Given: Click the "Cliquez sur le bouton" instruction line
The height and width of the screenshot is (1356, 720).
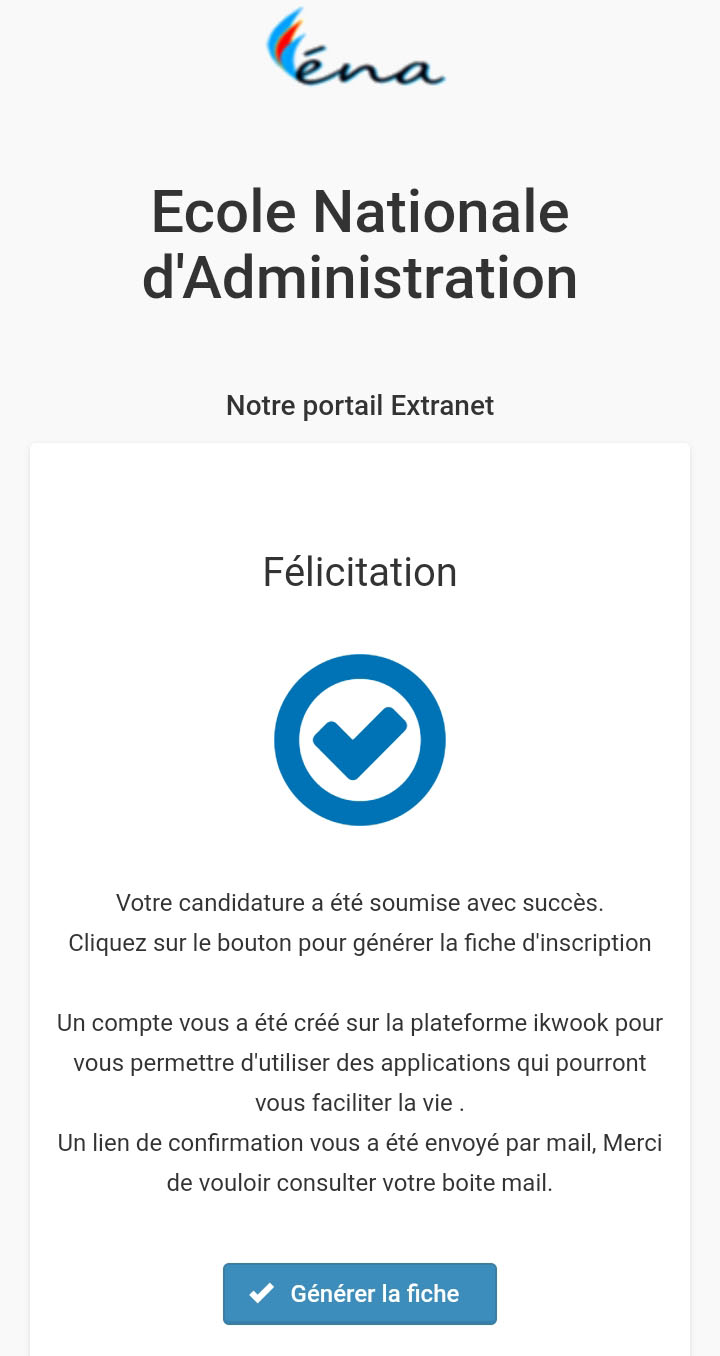Looking at the screenshot, I should (x=360, y=943).
